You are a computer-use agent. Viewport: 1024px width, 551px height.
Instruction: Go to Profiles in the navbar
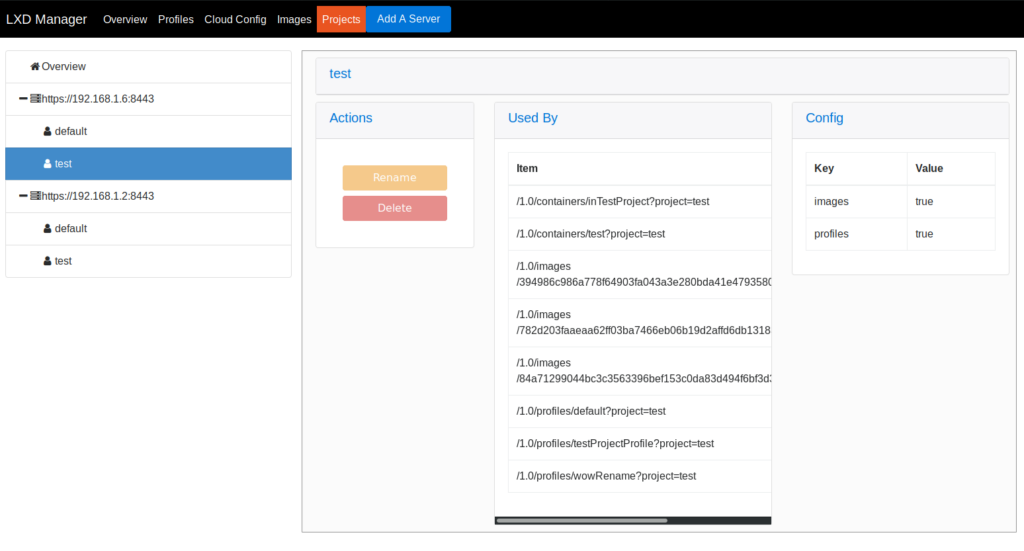pos(176,20)
